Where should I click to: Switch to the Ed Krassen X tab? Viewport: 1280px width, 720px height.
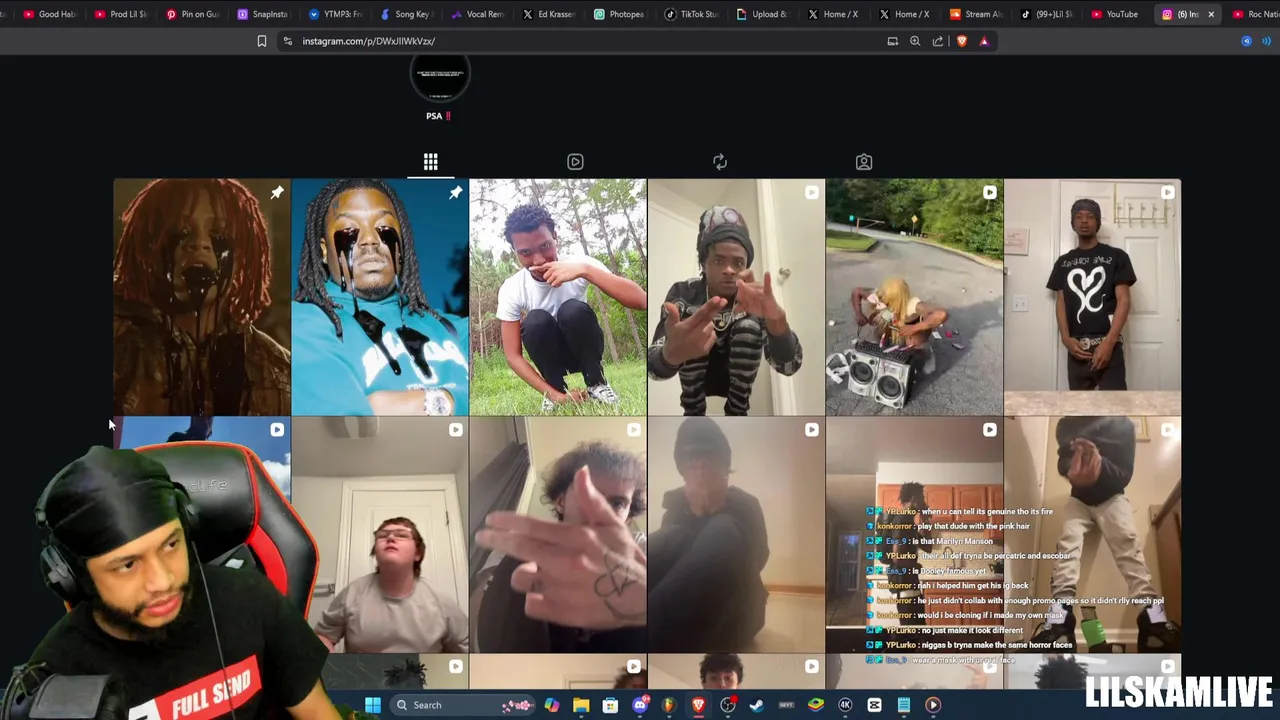coord(551,14)
